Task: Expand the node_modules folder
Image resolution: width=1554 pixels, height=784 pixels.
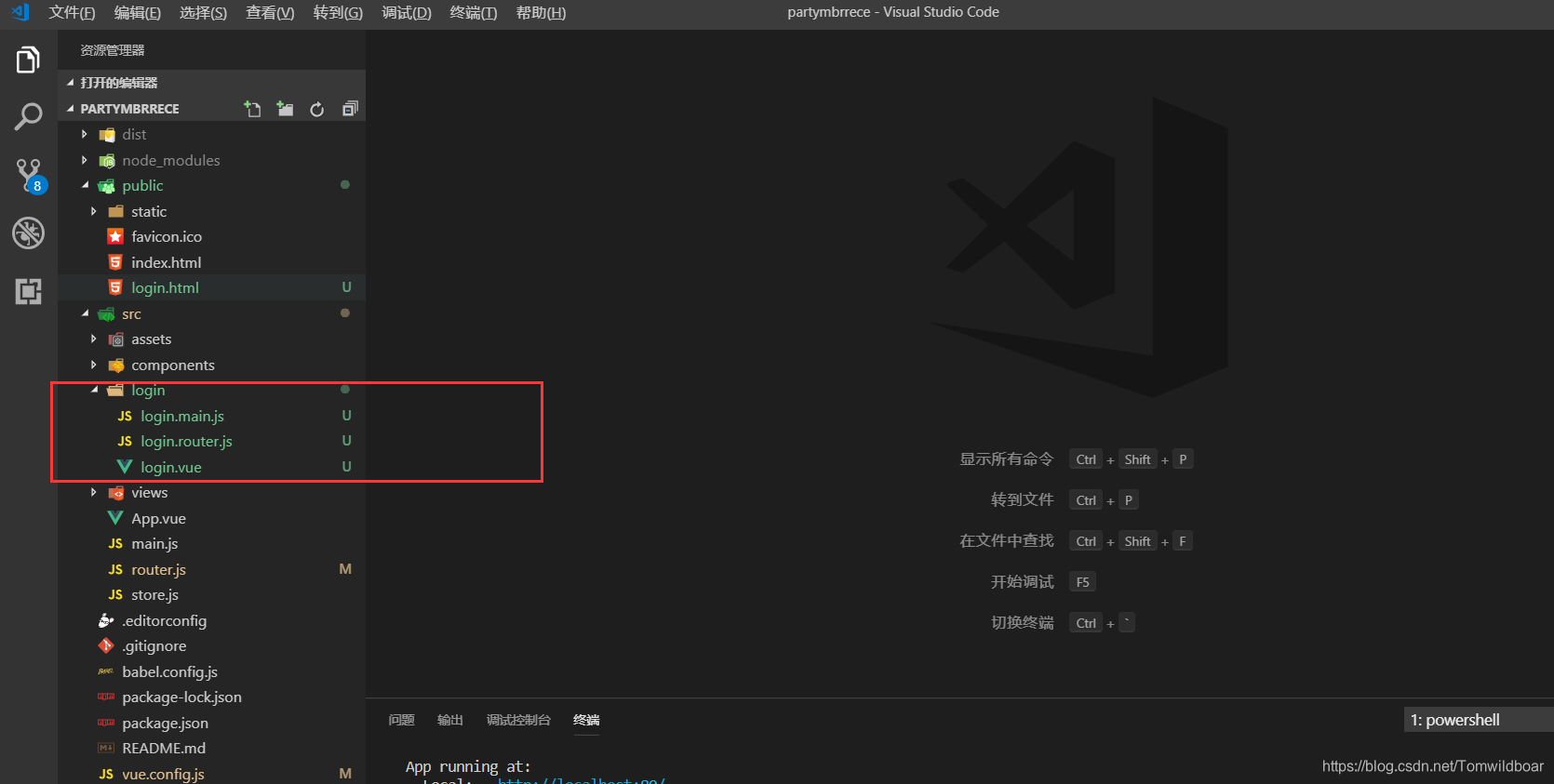Action: coord(85,160)
